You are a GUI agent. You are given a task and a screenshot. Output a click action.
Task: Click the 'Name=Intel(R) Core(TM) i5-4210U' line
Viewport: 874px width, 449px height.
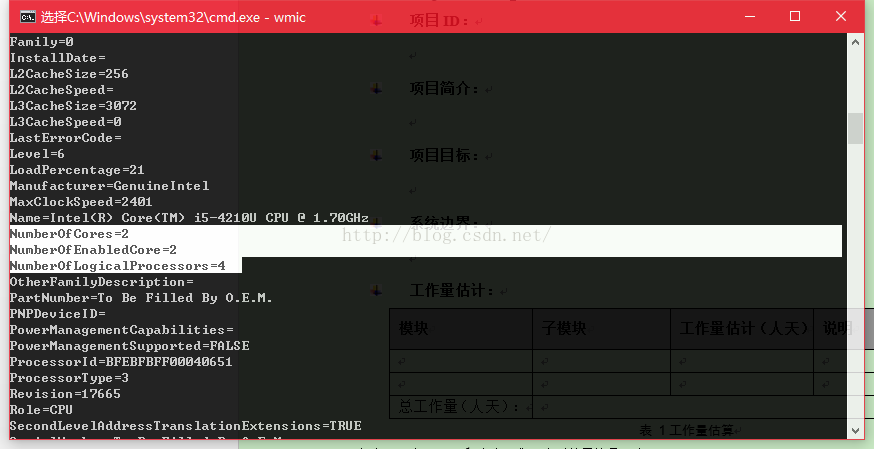(189, 218)
